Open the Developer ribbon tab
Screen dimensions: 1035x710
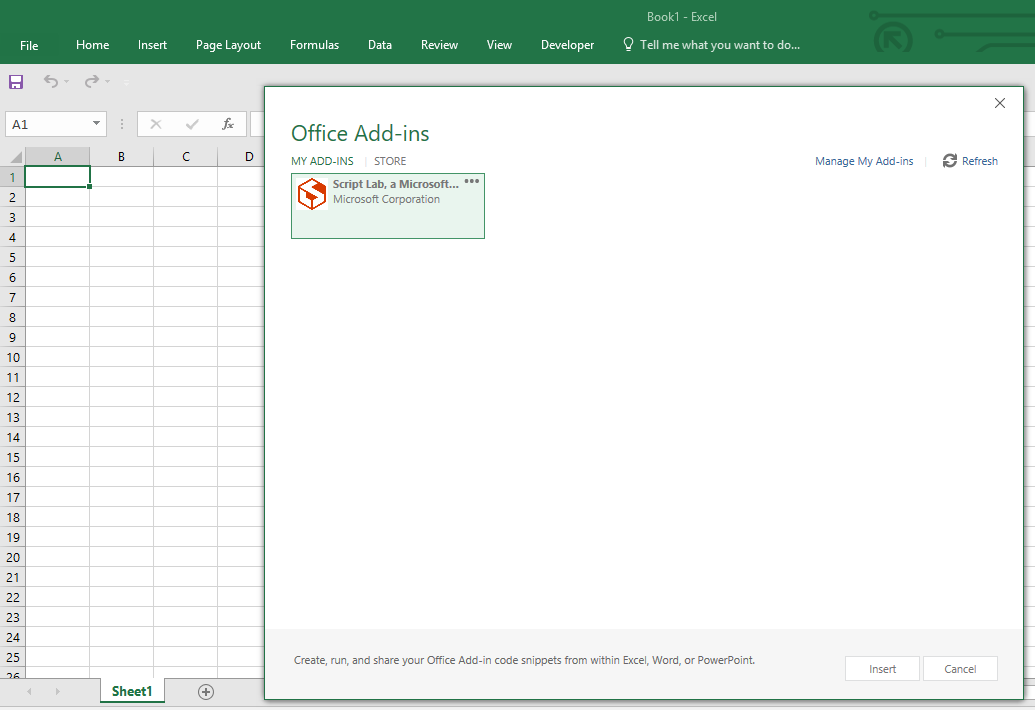coord(567,44)
